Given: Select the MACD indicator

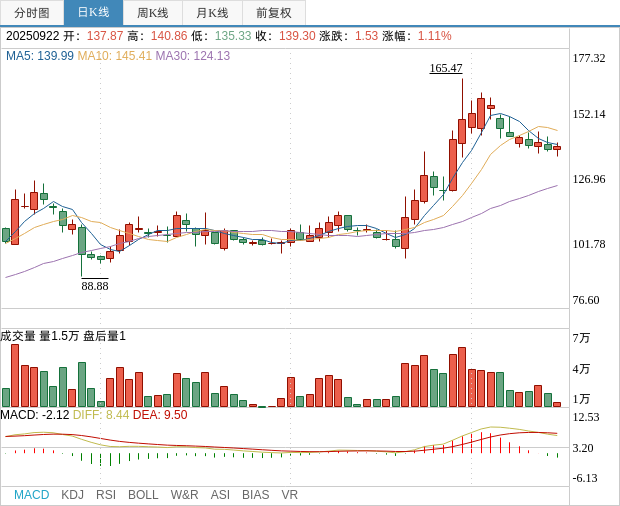Looking at the screenshot, I should click(x=31, y=495).
